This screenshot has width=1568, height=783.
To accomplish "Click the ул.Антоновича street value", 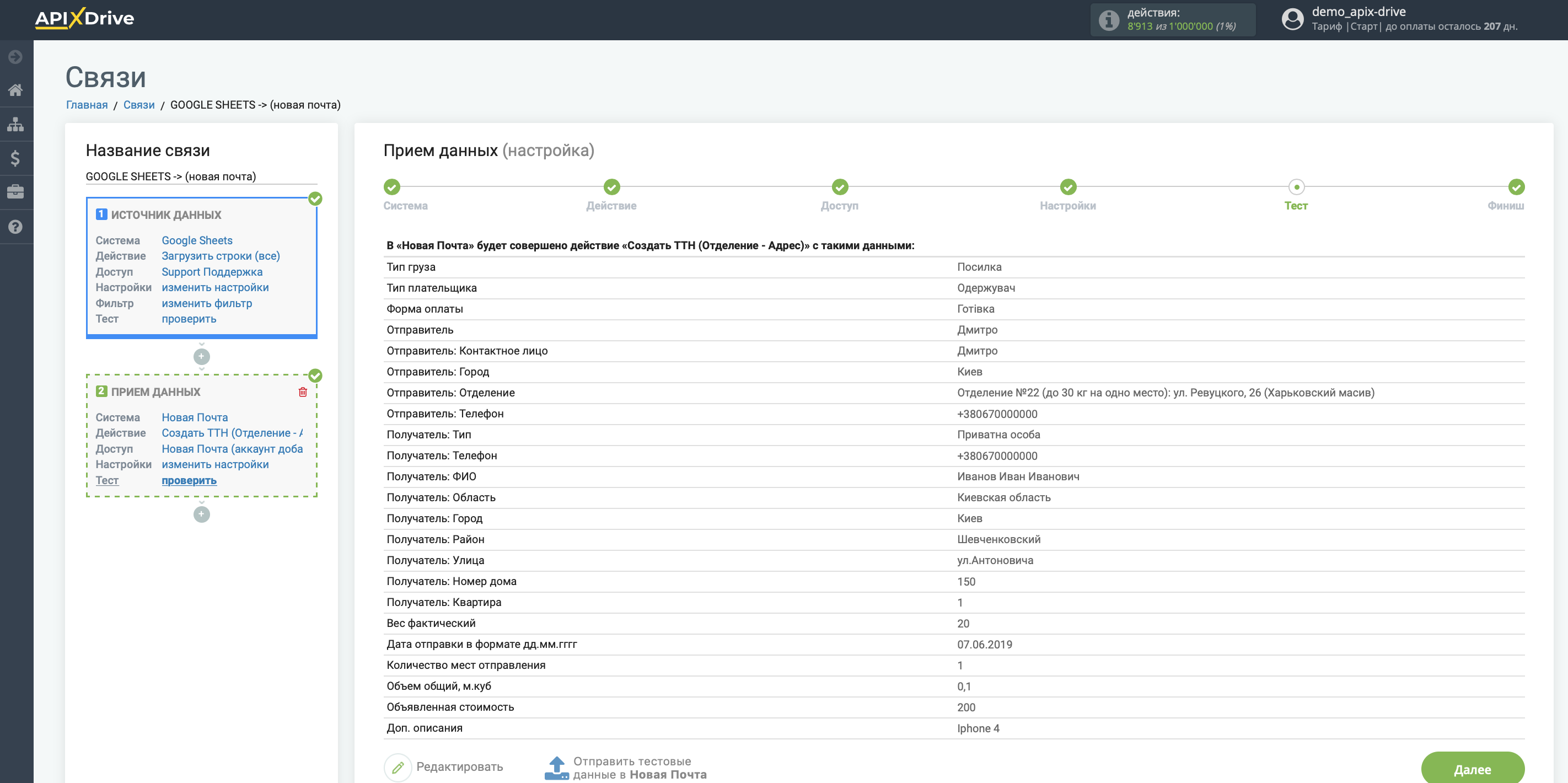I will click(995, 560).
